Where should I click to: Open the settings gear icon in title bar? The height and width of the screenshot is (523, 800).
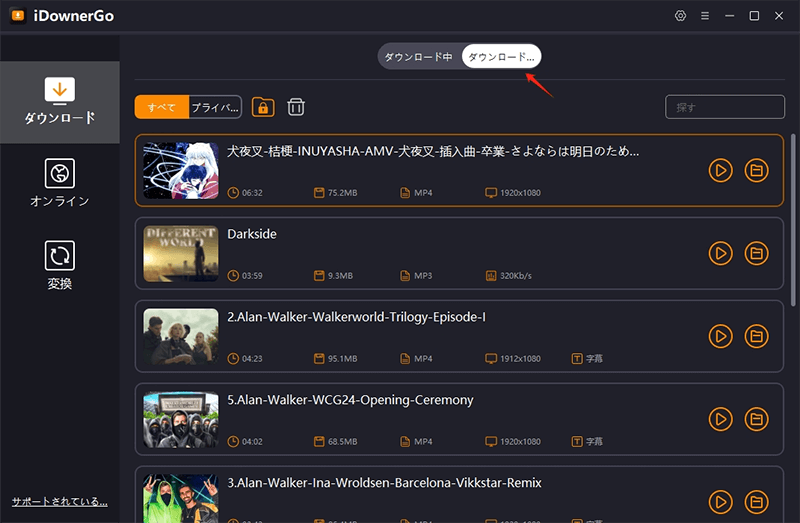(x=680, y=16)
